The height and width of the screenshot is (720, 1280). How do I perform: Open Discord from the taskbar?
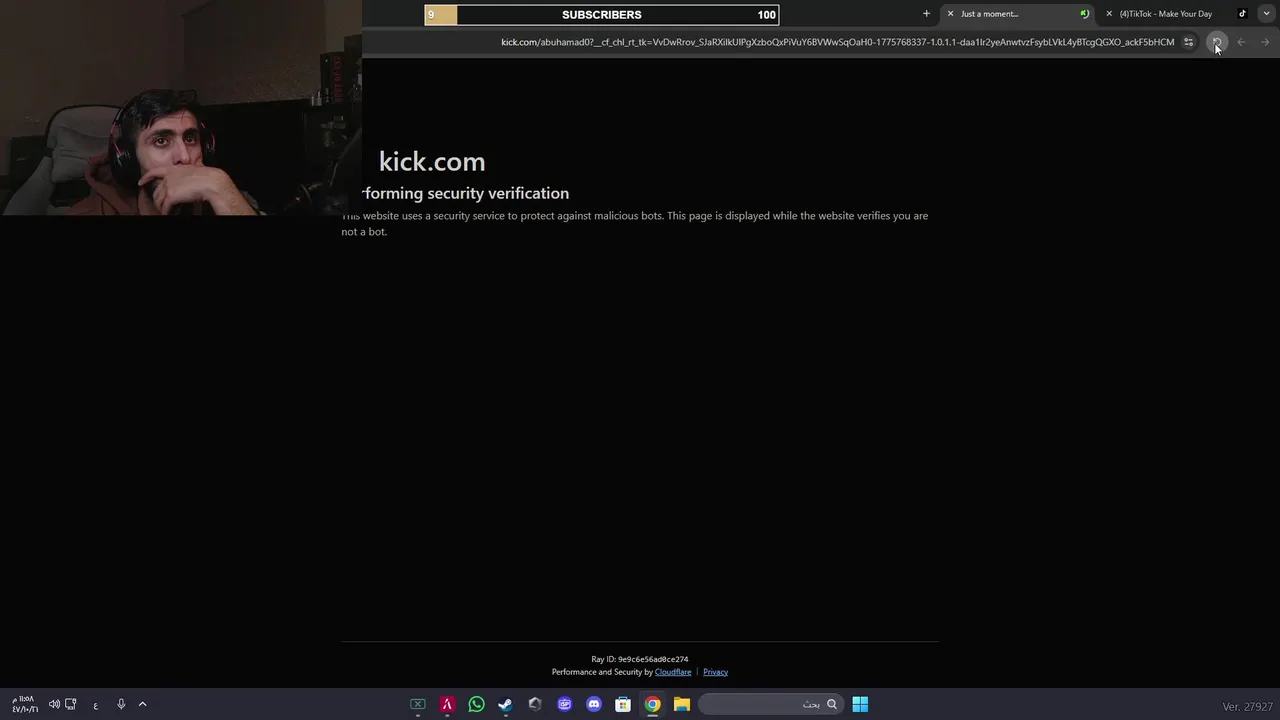594,704
